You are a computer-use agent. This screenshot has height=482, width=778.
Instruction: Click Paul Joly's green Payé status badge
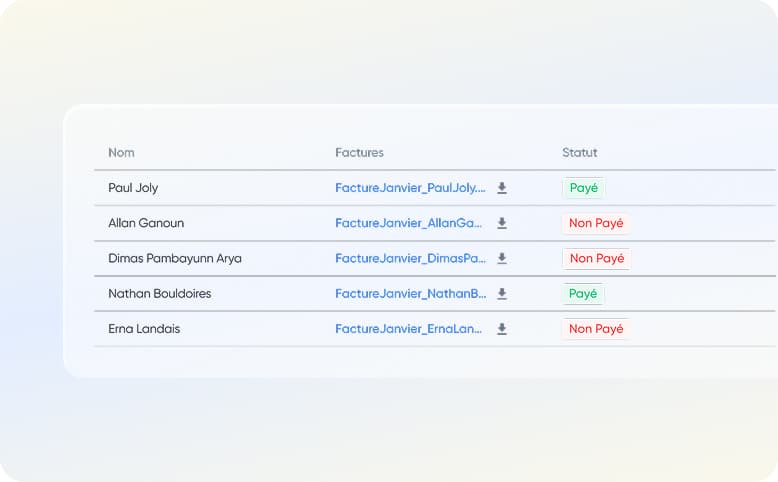point(583,188)
